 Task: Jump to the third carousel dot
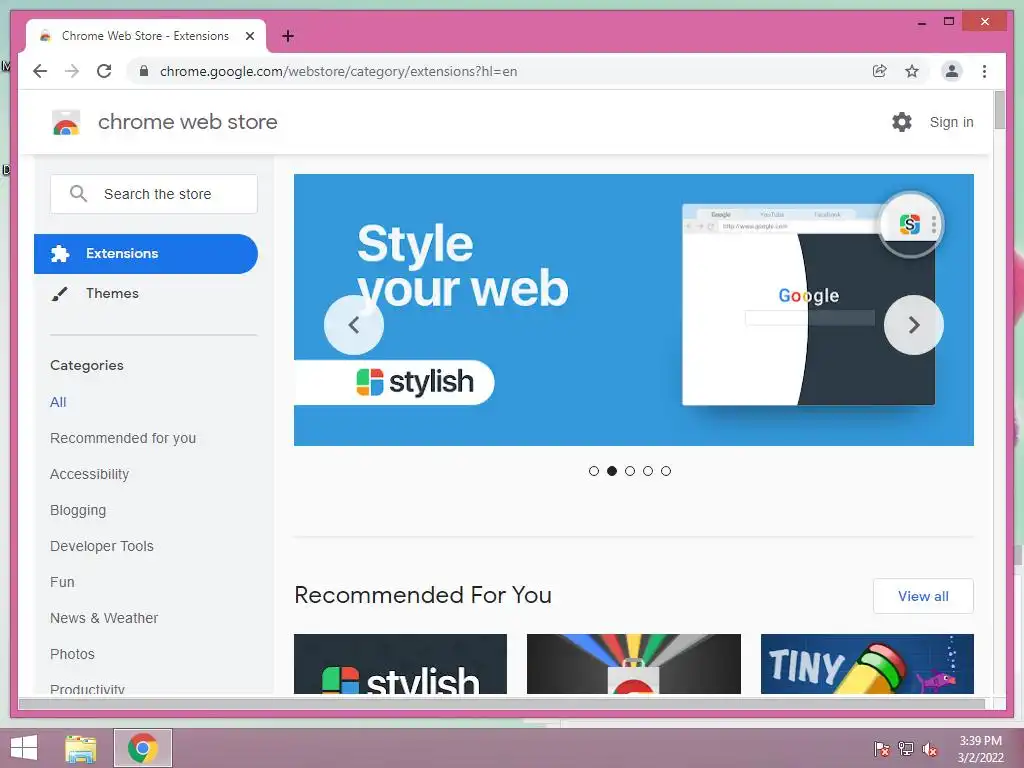tap(630, 471)
